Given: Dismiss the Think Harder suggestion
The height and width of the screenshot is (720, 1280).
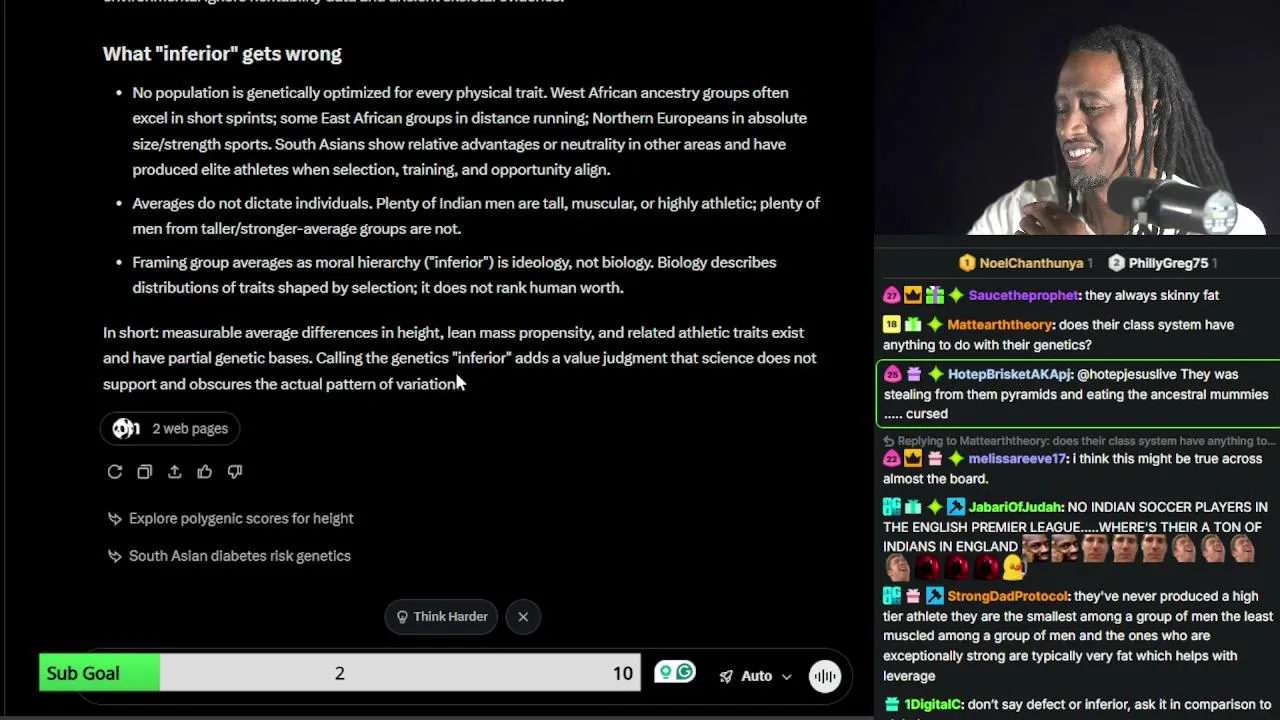Looking at the screenshot, I should 523,617.
